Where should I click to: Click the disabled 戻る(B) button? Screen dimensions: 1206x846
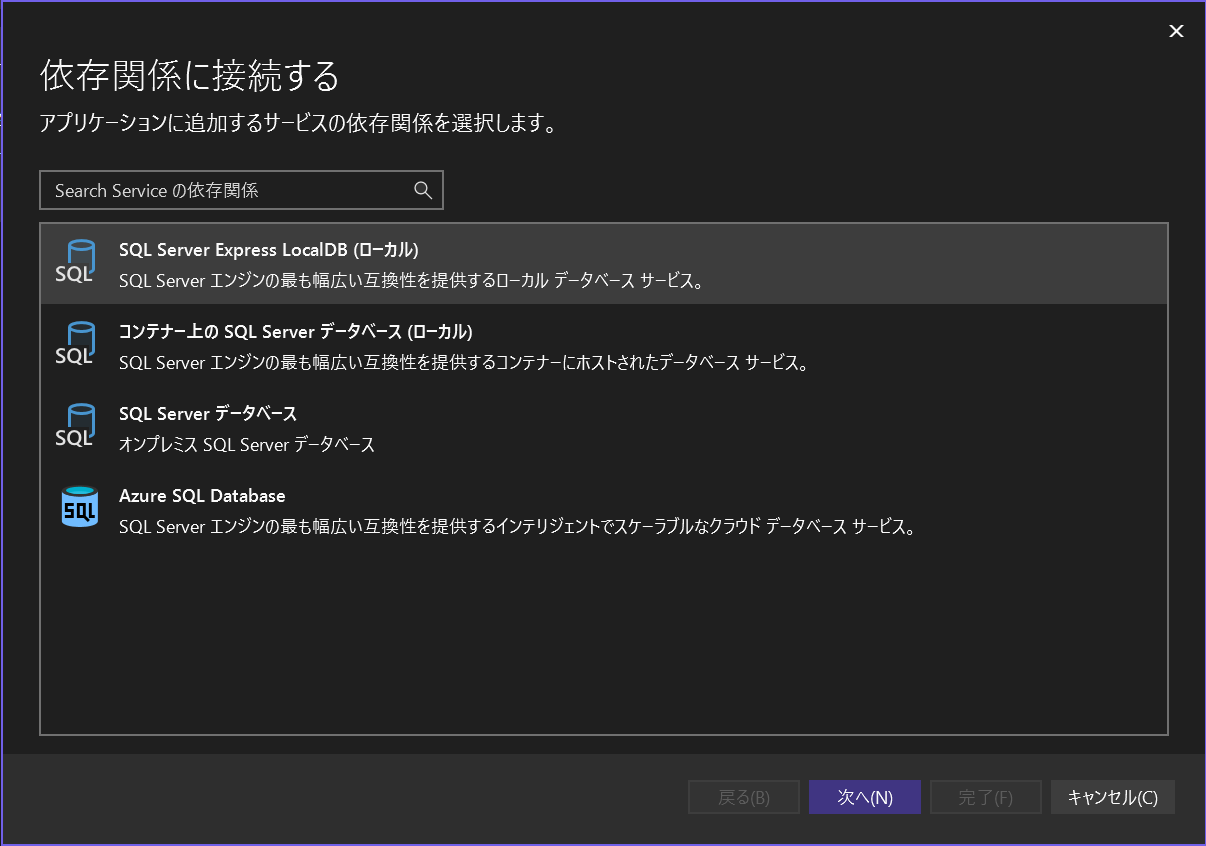[x=743, y=797]
